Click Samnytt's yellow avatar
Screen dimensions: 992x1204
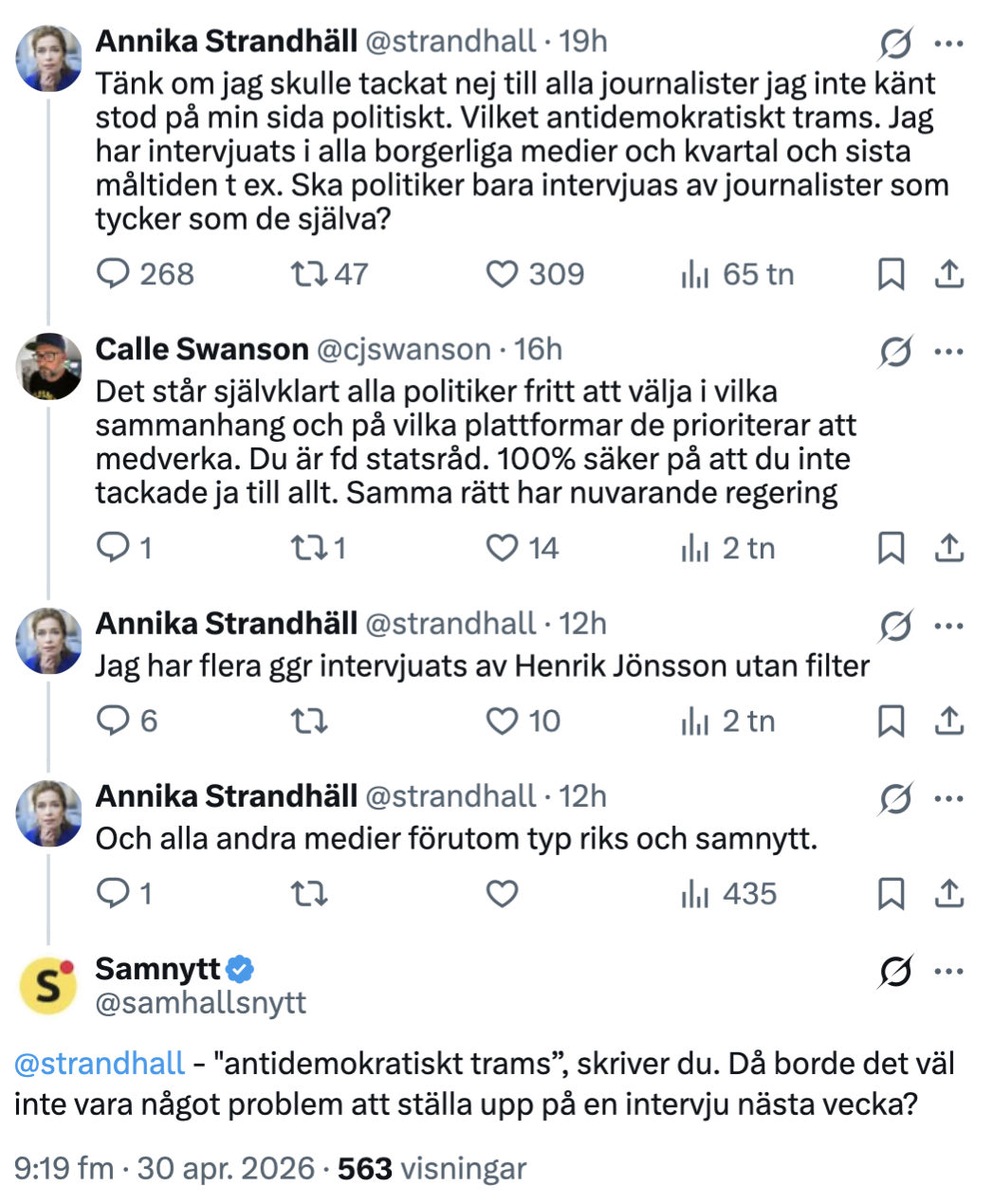(x=49, y=986)
